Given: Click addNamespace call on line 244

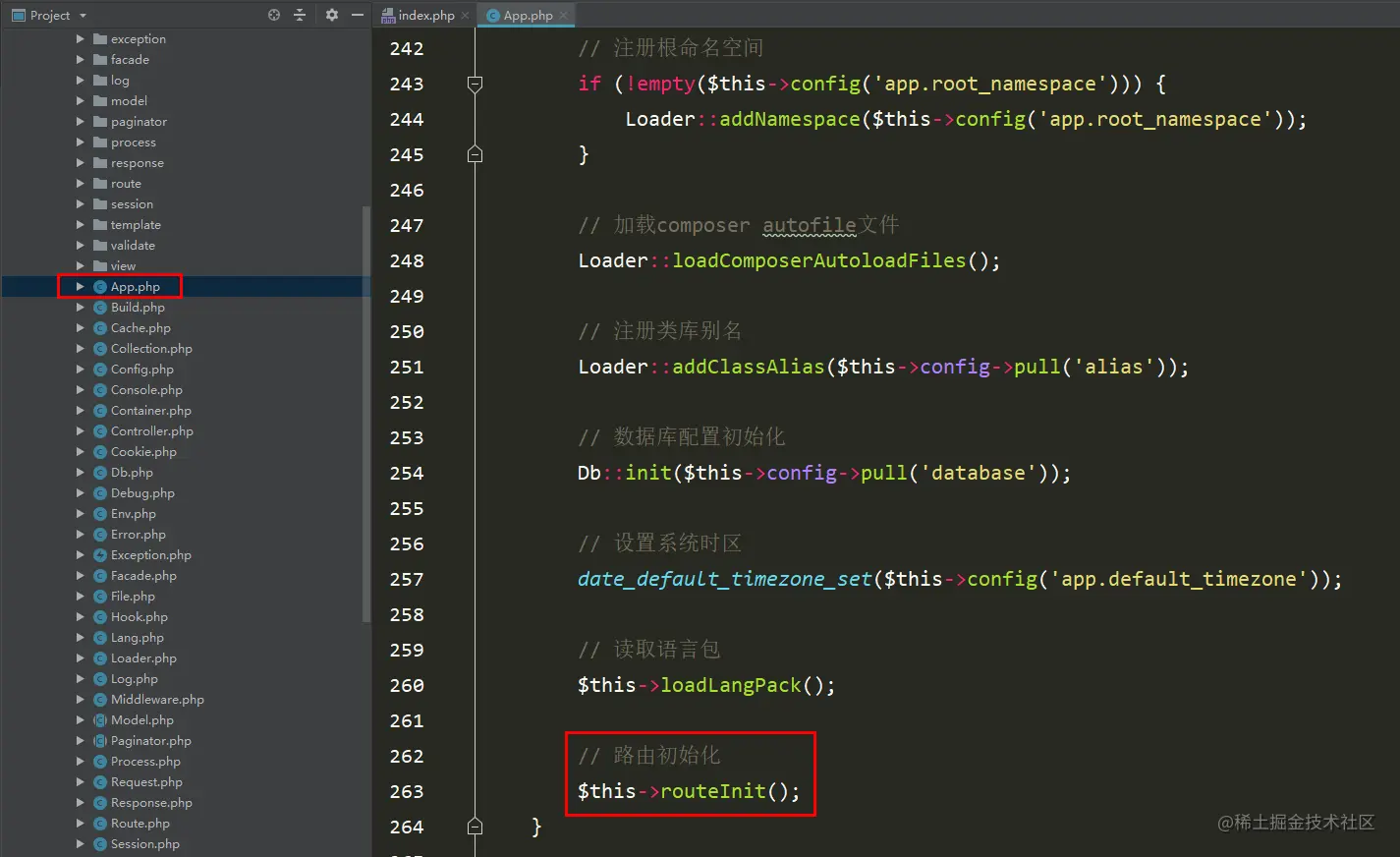Looking at the screenshot, I should point(790,119).
